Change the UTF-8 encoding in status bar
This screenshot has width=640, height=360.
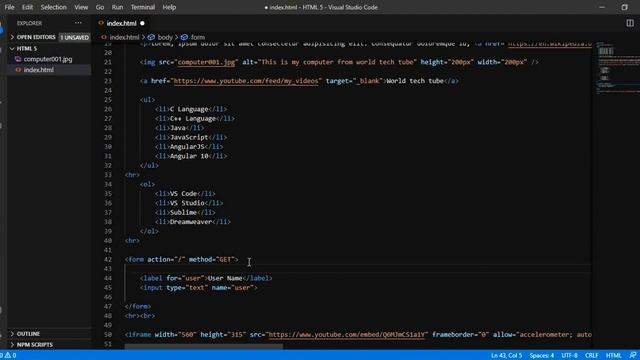(569, 355)
